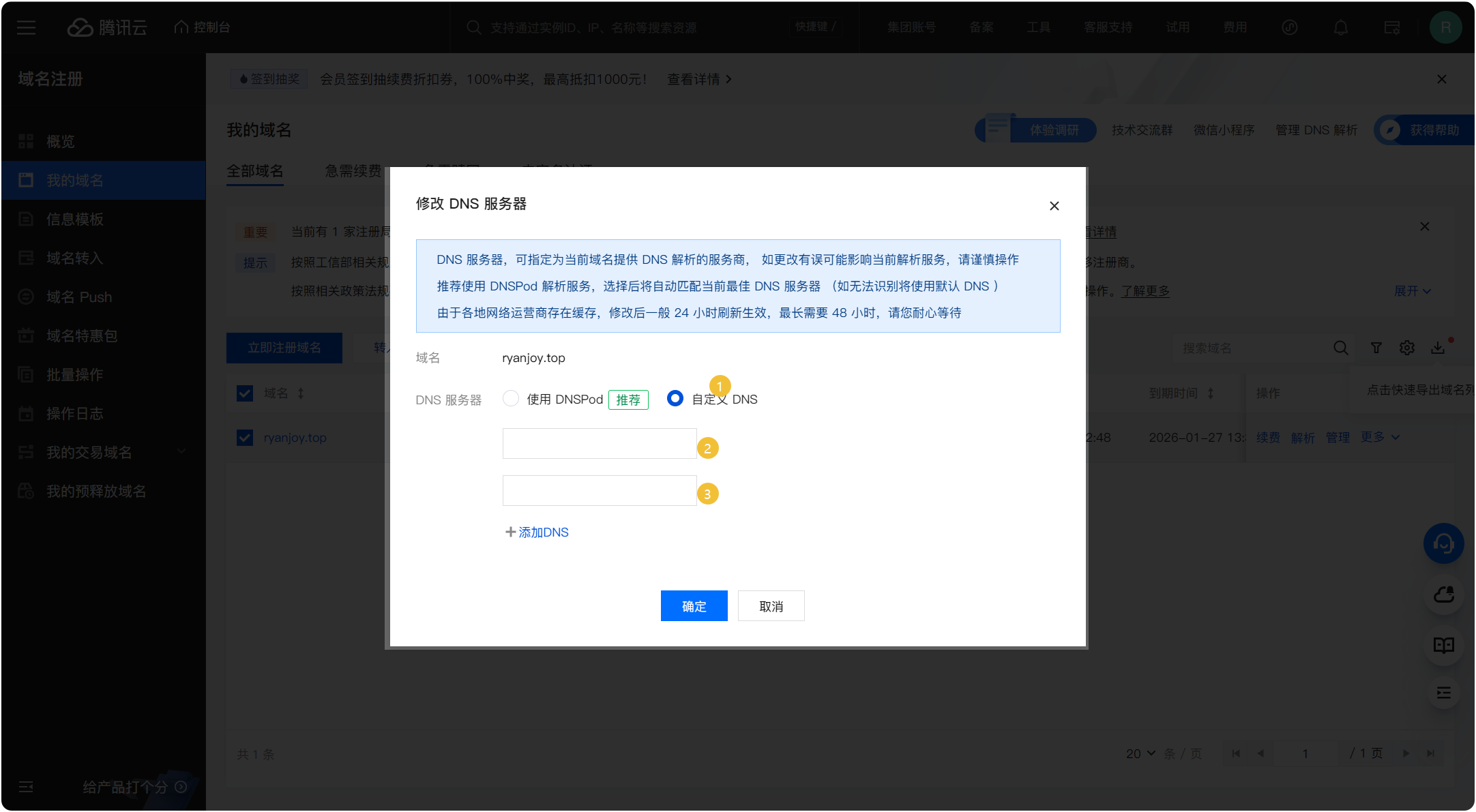The width and height of the screenshot is (1476, 812).
Task: Open the notification bell in the top bar
Action: 1340,27
